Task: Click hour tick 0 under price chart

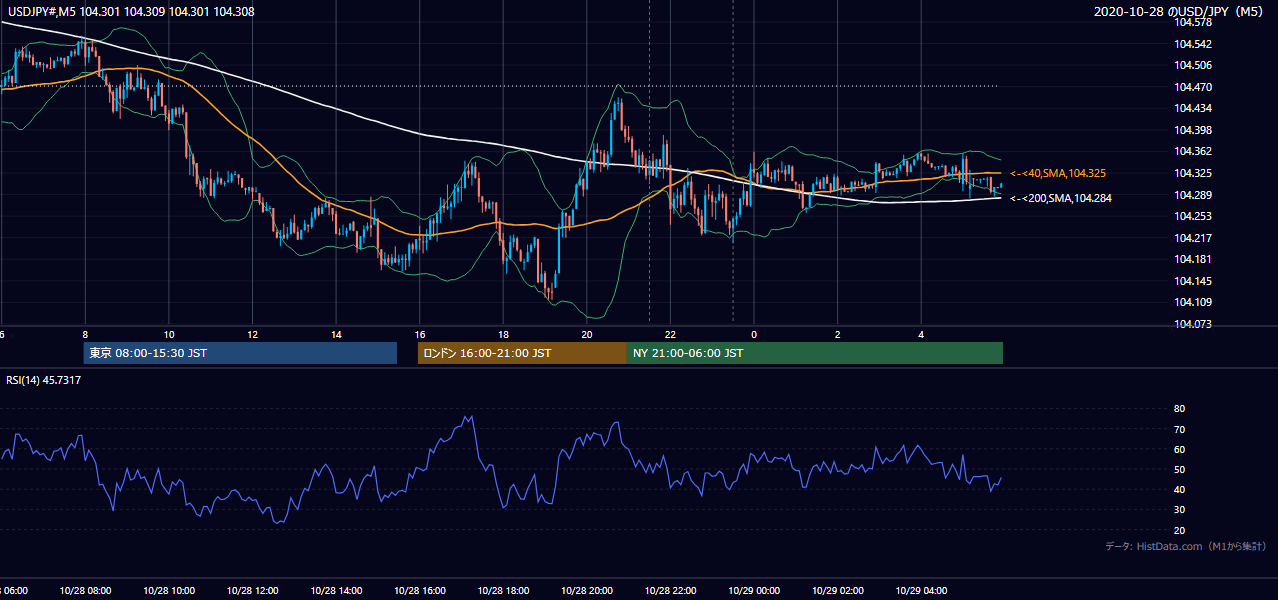Action: (754, 334)
